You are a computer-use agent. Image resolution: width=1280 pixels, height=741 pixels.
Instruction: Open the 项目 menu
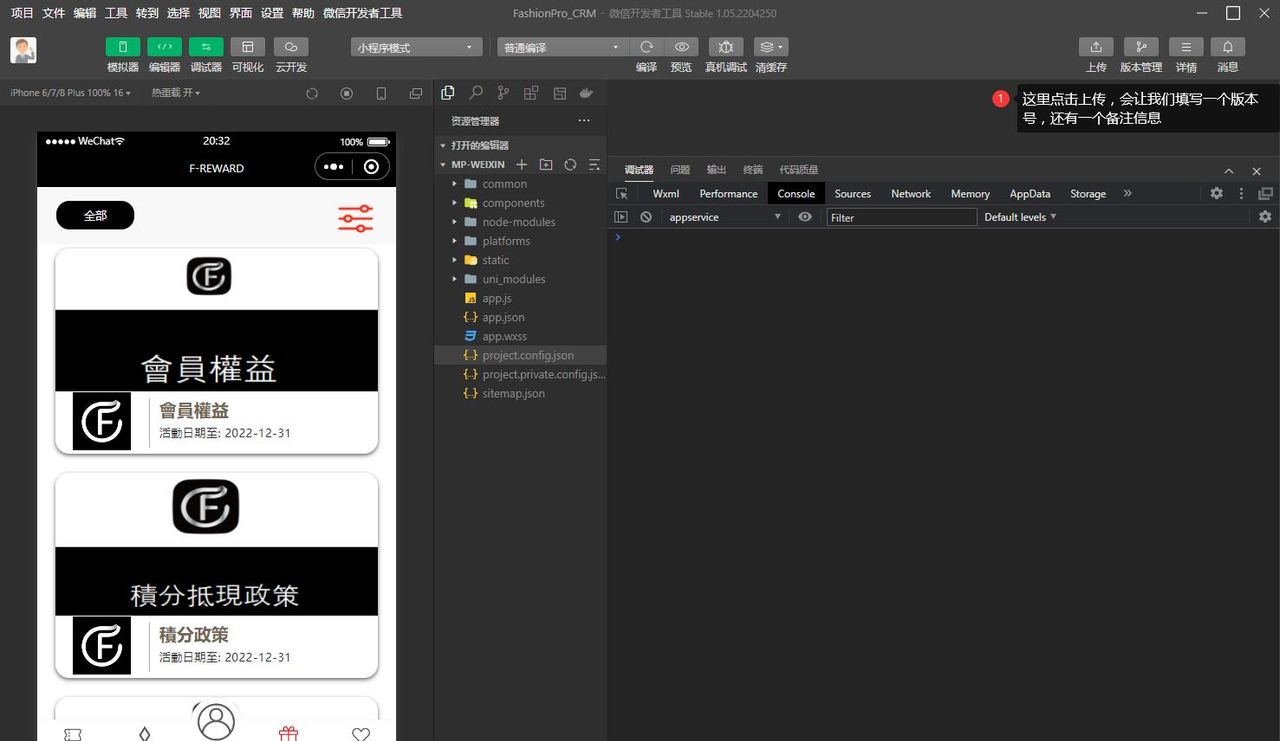point(21,13)
